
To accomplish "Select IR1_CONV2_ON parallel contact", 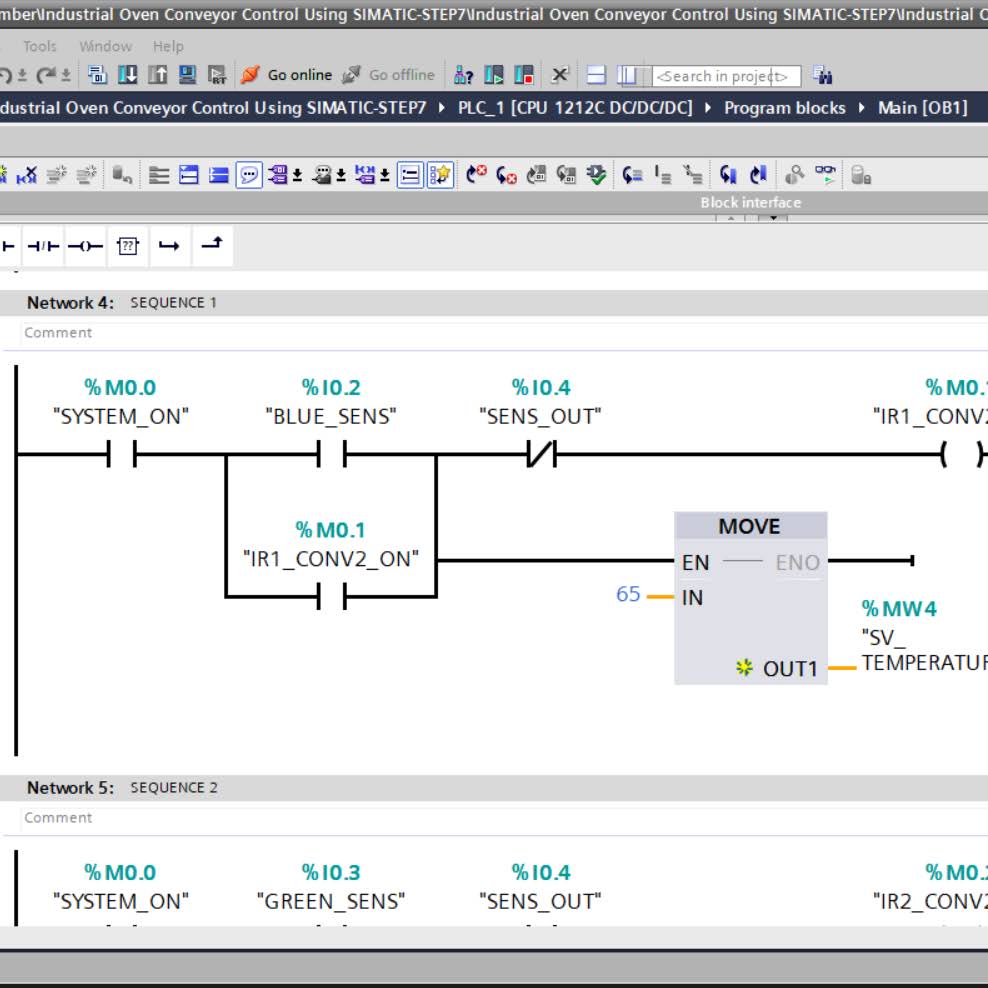I will click(331, 596).
